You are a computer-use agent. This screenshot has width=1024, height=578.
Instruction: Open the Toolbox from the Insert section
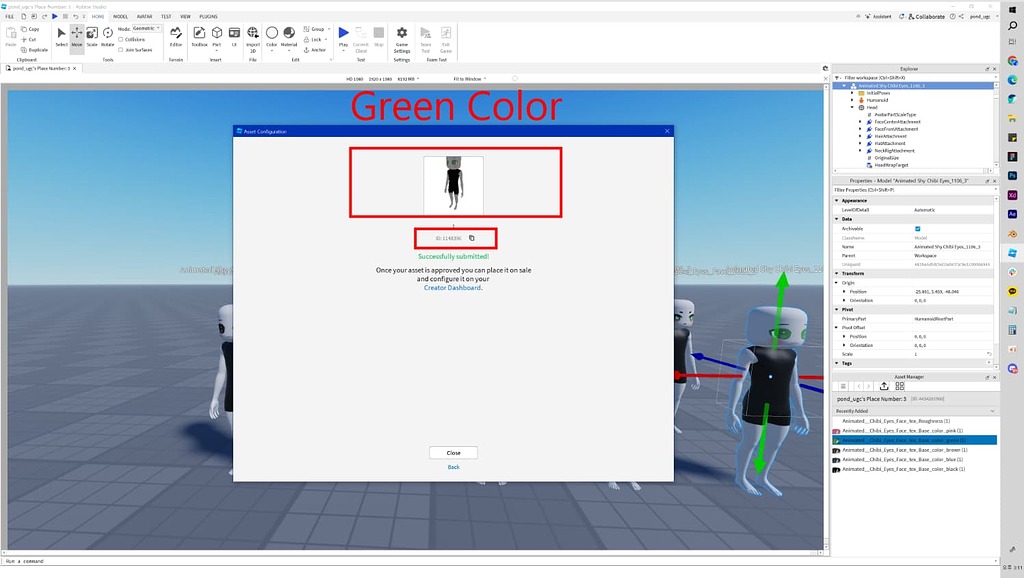(x=199, y=35)
